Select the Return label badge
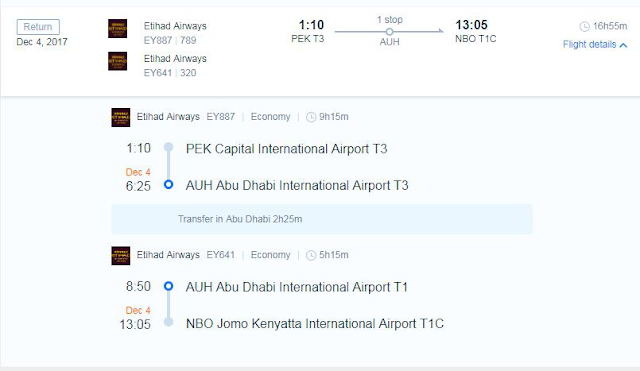Viewport: 640px width, 371px height. (x=38, y=27)
